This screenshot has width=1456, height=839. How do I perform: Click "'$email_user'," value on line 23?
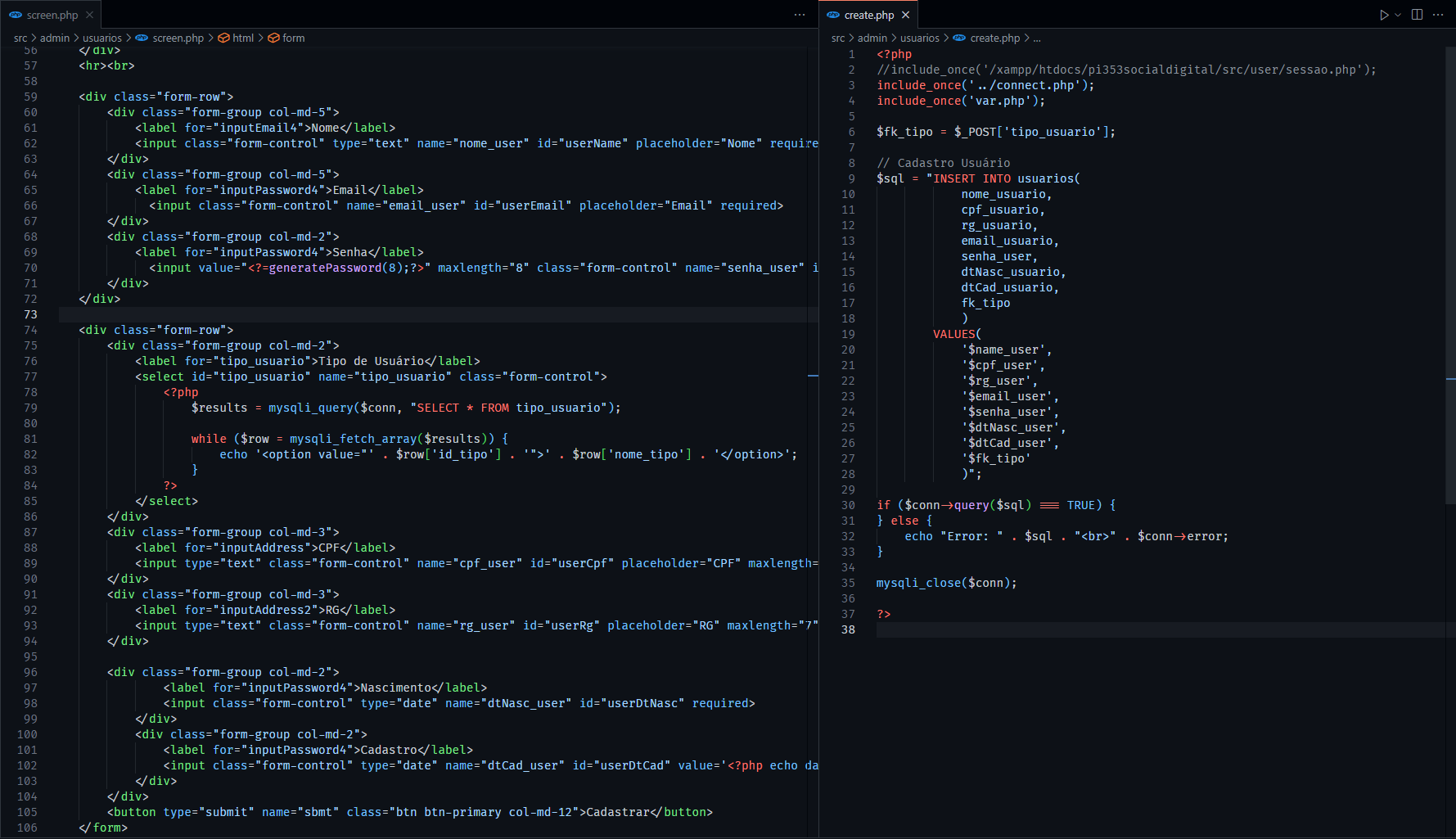click(x=1010, y=396)
